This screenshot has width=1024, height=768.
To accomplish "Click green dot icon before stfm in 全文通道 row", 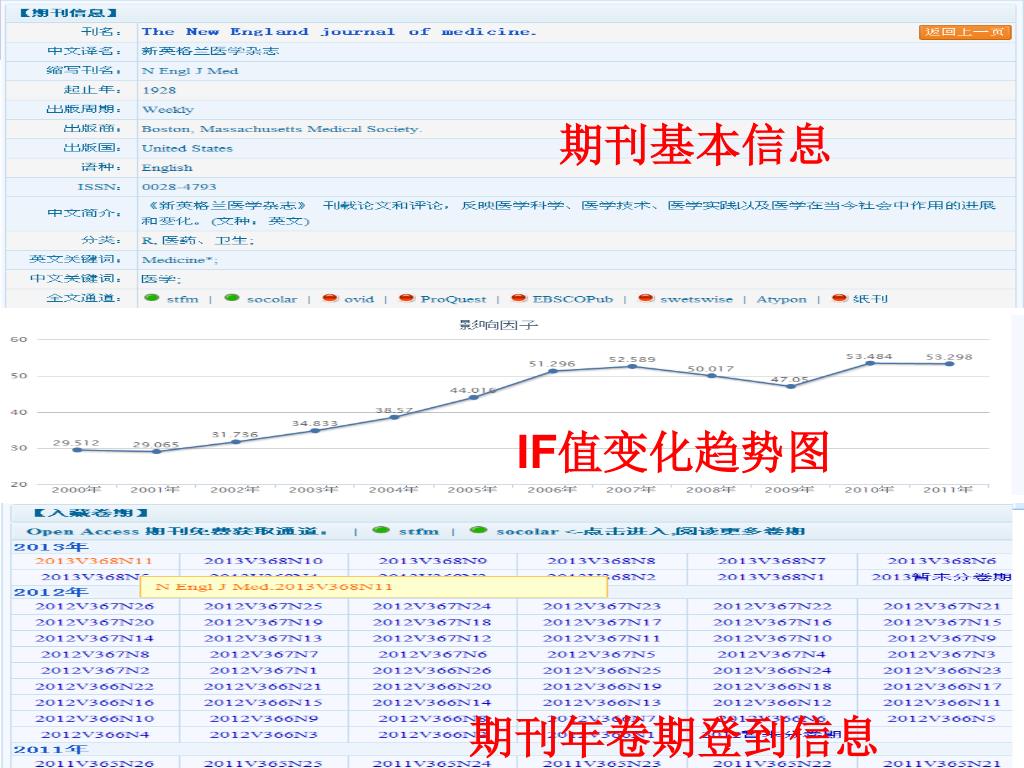I will point(152,298).
